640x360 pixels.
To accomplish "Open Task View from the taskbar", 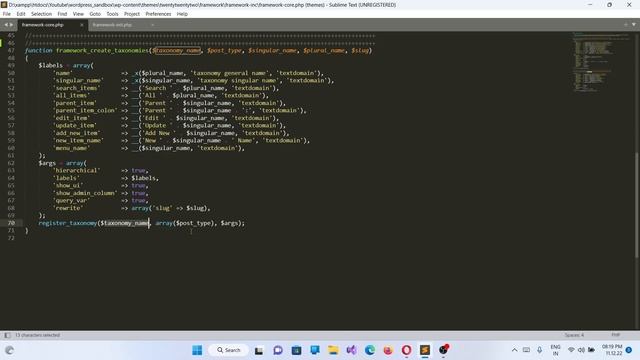I will pyautogui.click(x=259, y=350).
